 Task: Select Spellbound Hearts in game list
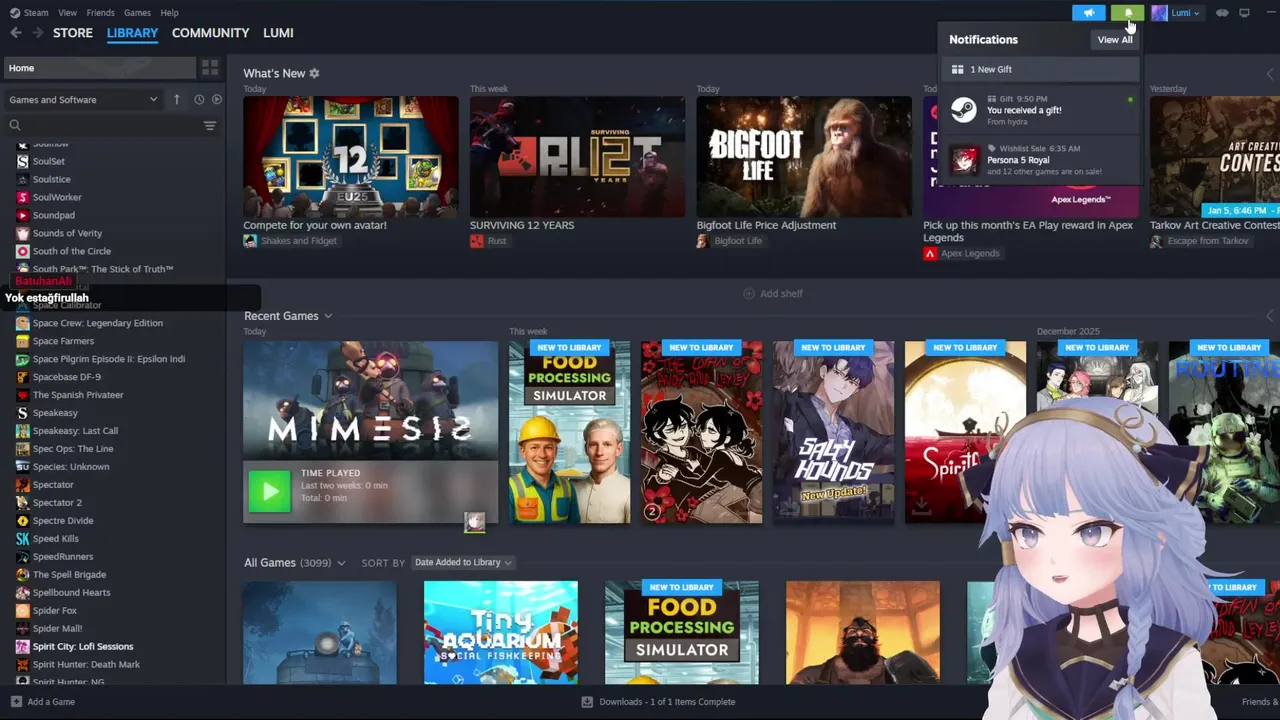[71, 593]
